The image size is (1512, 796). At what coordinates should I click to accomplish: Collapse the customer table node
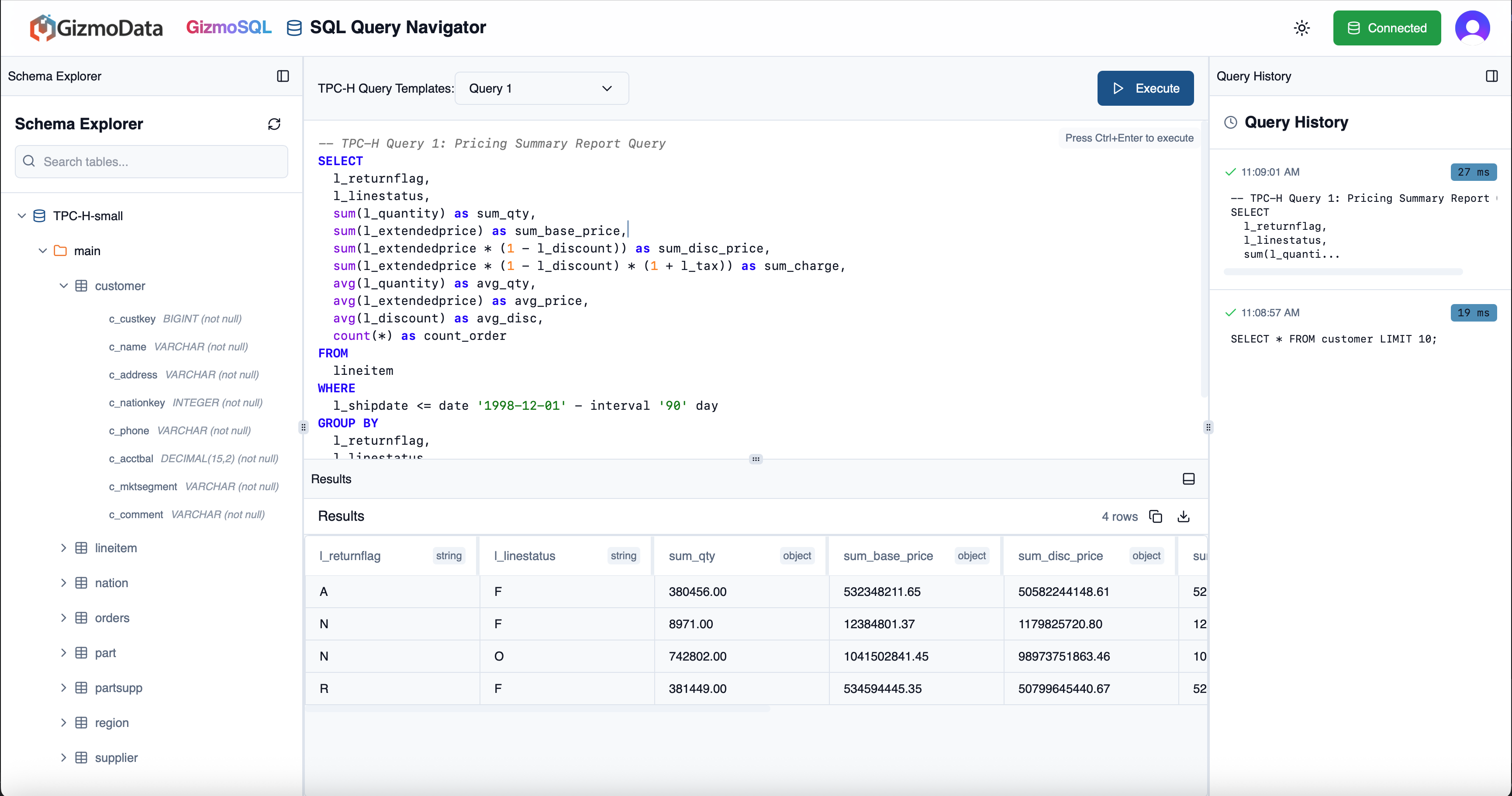point(63,286)
